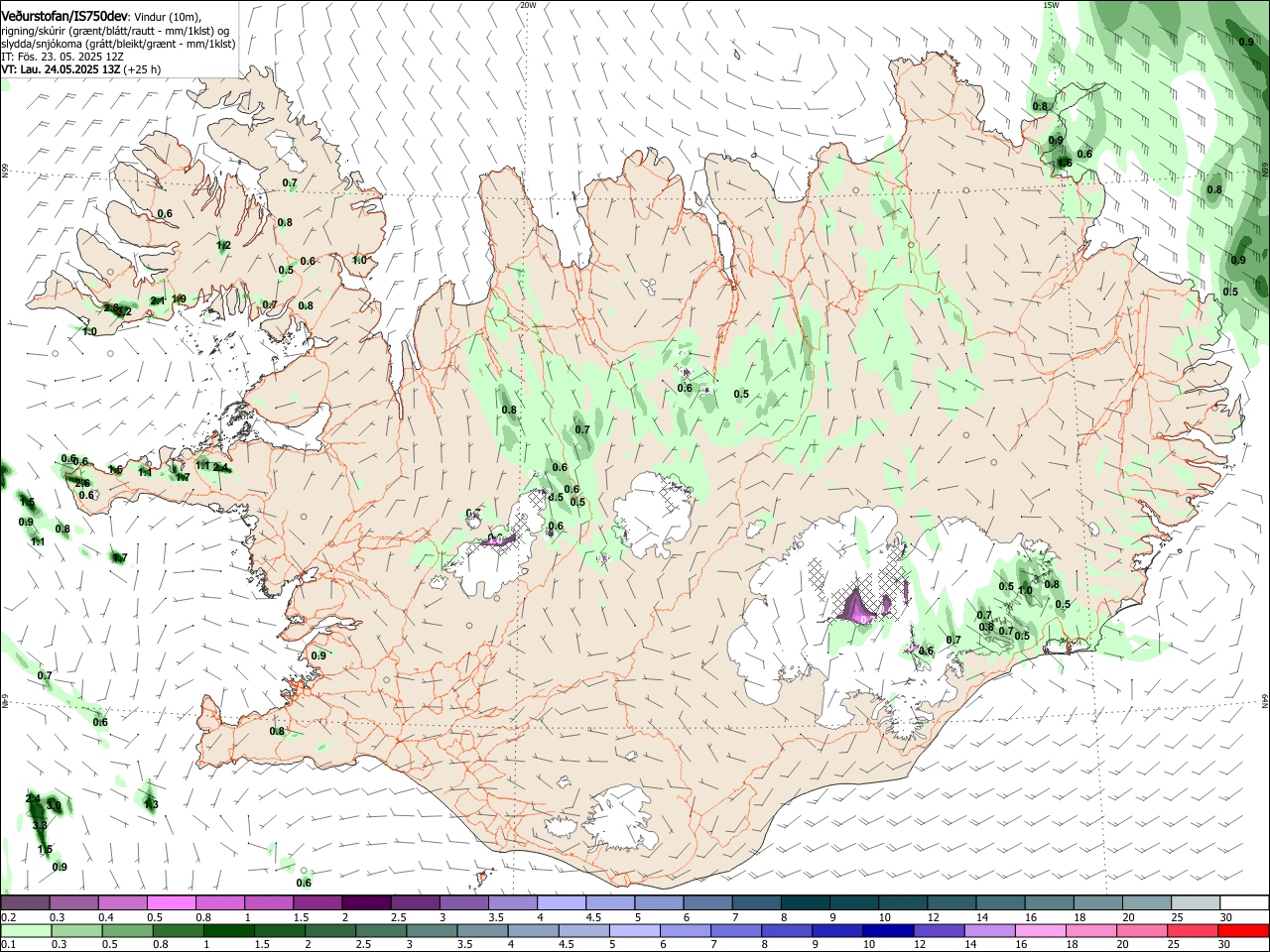Pick the violet swatch between lower-row 12 and 14
This screenshot has height=952, width=1270.
940,930
